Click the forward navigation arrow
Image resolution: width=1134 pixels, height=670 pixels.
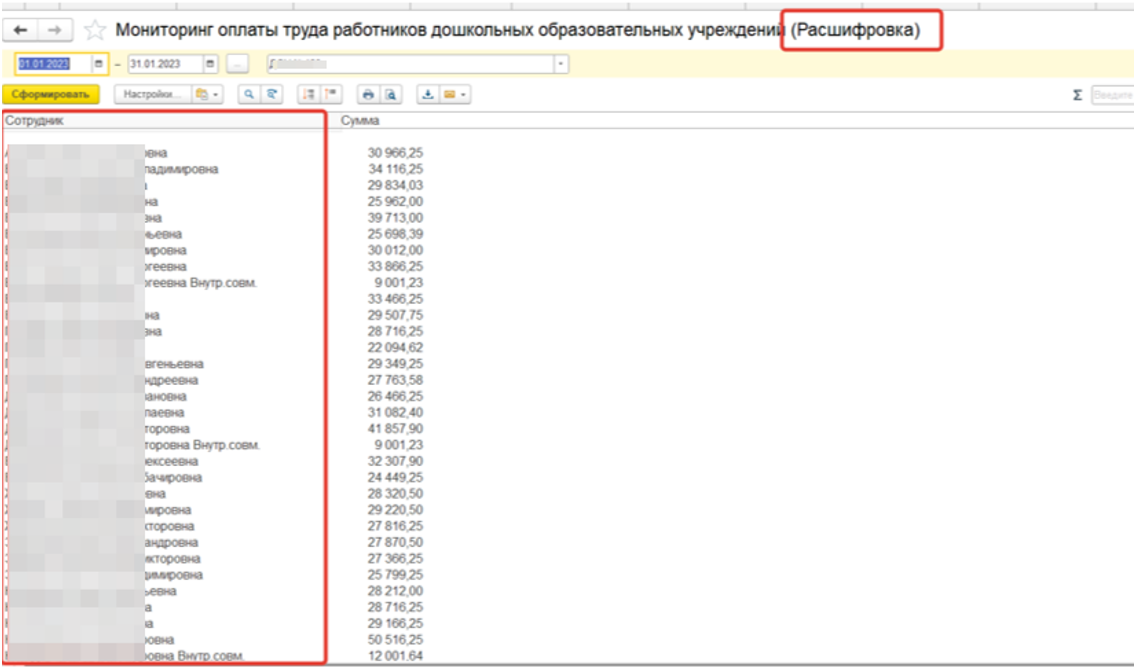tap(55, 30)
